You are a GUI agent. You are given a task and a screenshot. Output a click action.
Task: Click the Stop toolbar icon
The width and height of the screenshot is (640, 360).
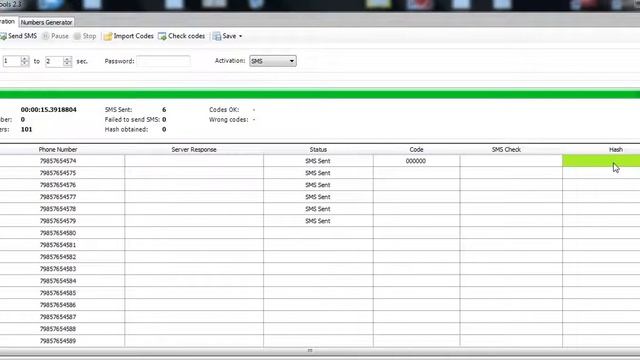coord(77,36)
